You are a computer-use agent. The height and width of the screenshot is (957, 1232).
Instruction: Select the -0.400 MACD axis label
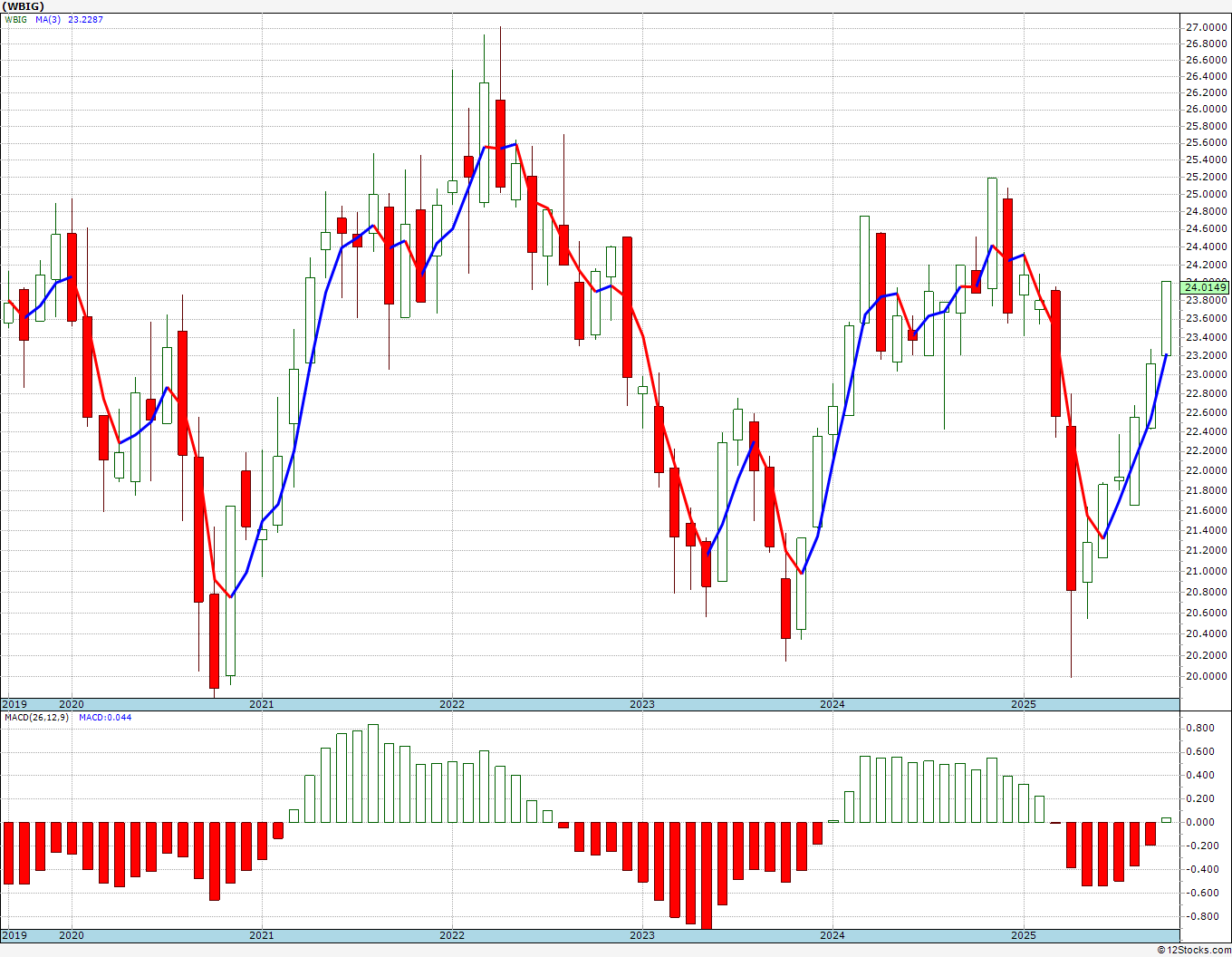pos(1200,869)
